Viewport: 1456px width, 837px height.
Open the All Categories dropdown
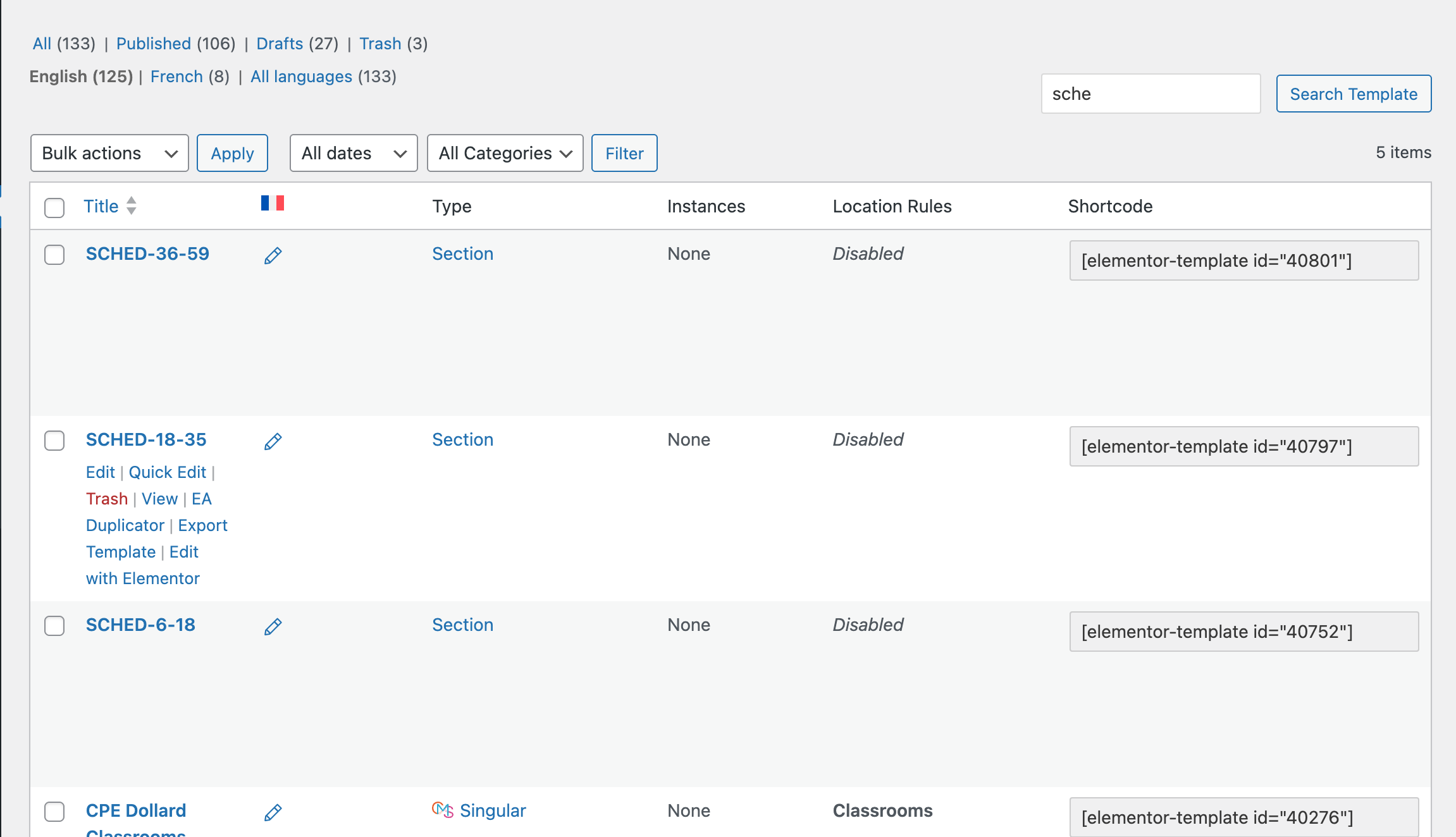[505, 153]
